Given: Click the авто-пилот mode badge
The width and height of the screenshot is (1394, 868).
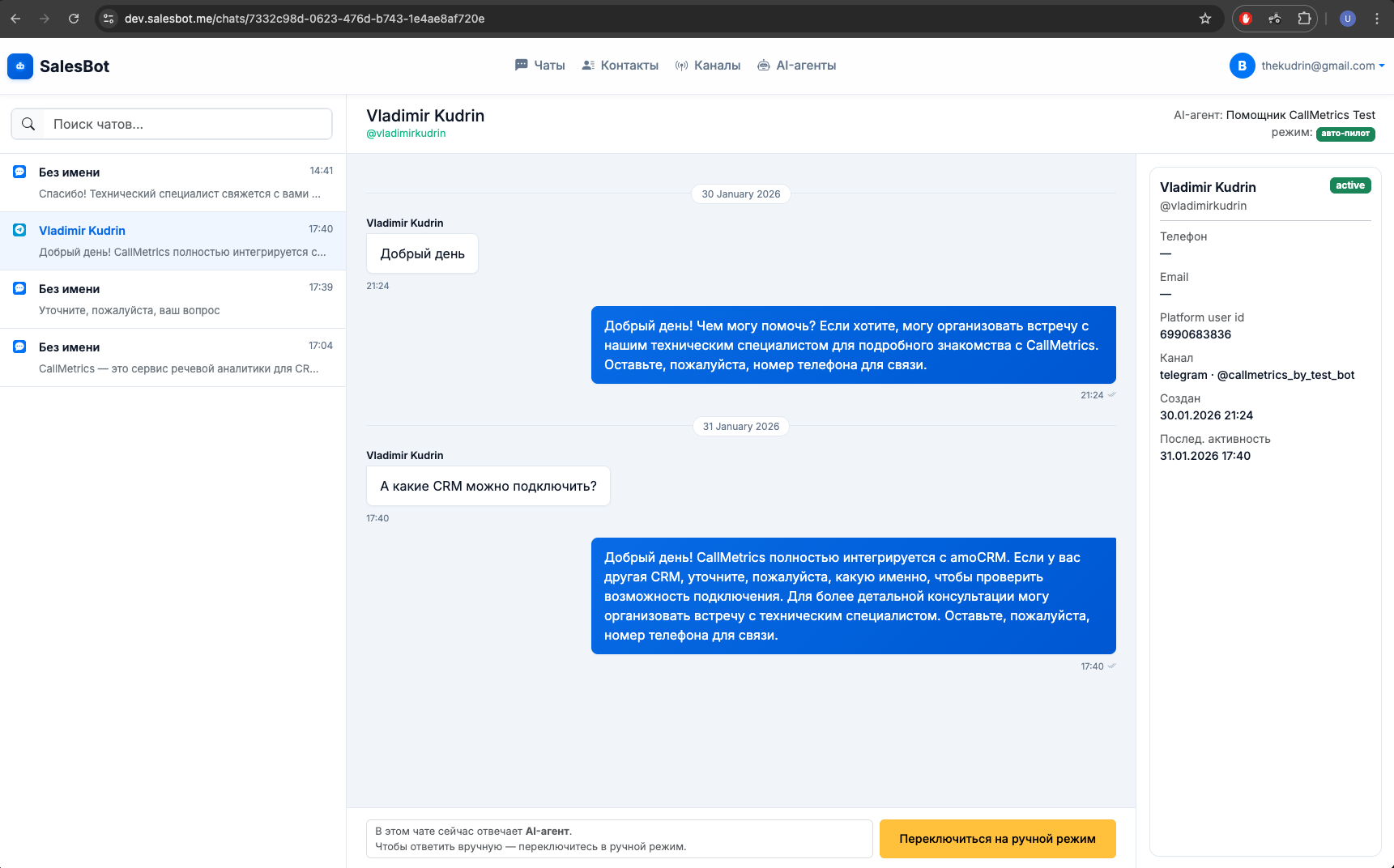Looking at the screenshot, I should click(1345, 134).
